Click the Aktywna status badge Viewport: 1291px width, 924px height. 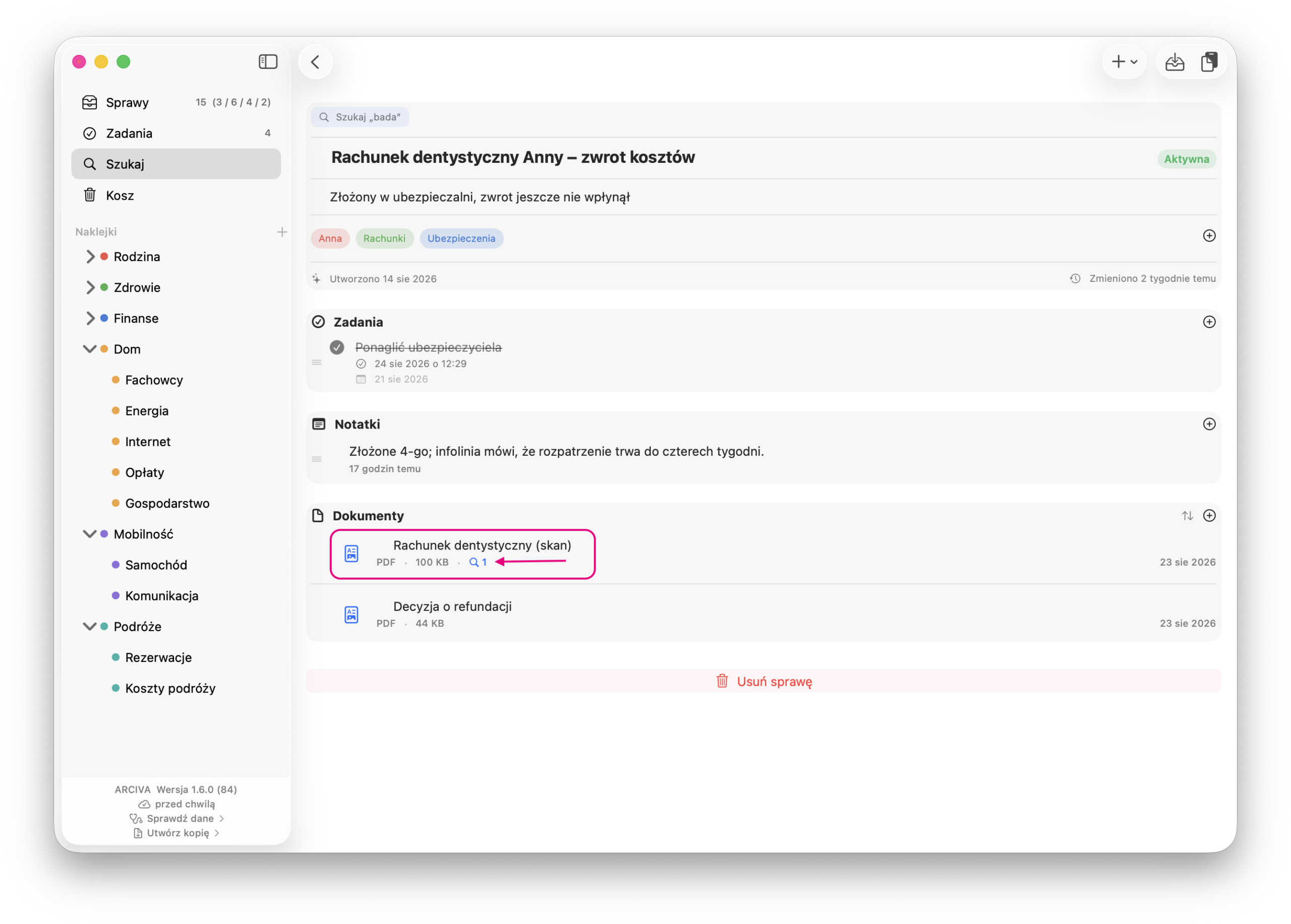click(x=1186, y=159)
